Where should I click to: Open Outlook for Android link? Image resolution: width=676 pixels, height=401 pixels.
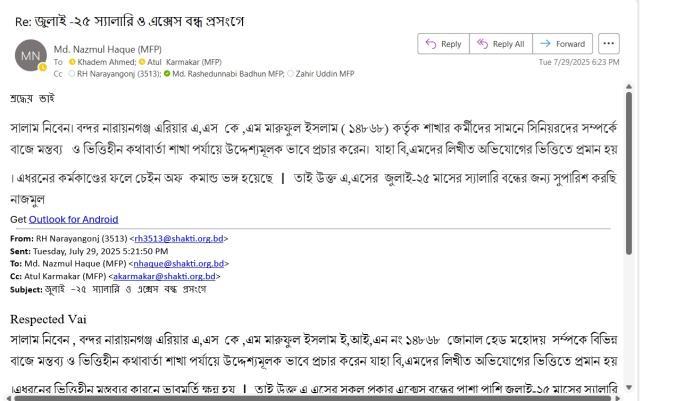click(73, 219)
